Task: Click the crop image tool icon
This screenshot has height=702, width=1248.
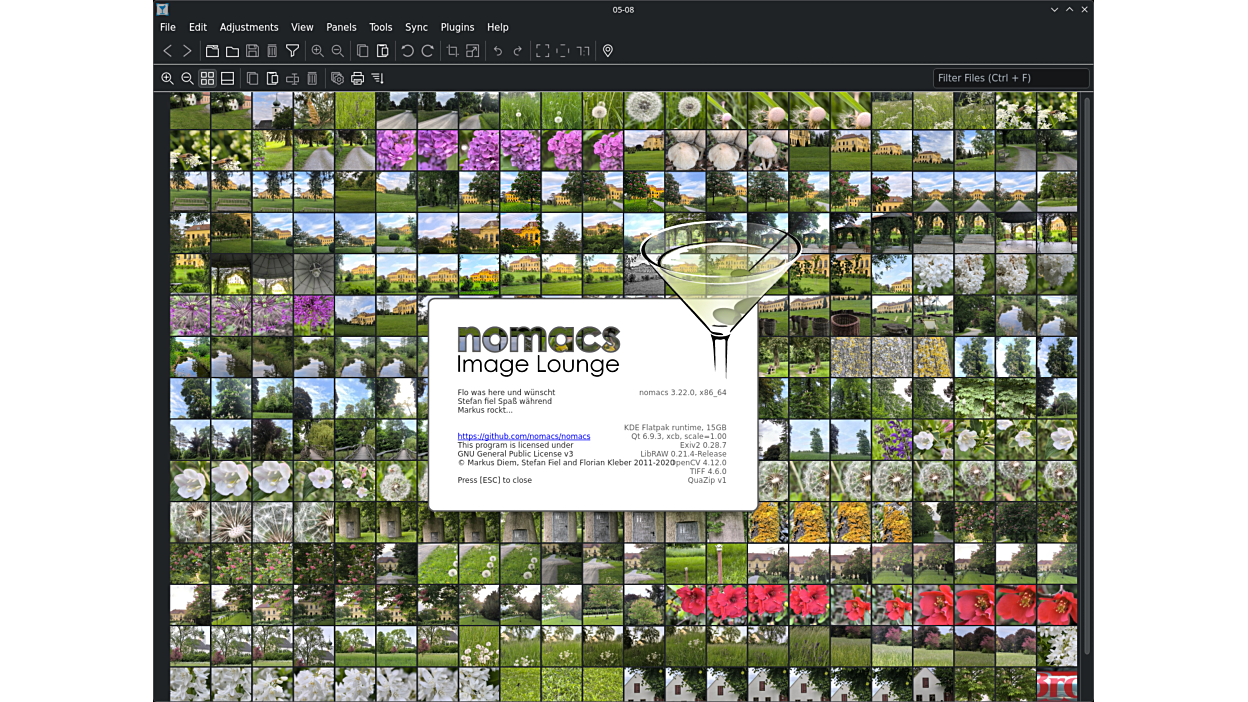Action: (x=453, y=51)
